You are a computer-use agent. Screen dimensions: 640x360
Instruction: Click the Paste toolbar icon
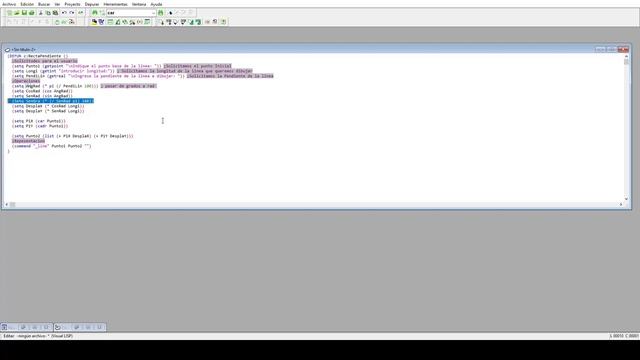point(55,13)
